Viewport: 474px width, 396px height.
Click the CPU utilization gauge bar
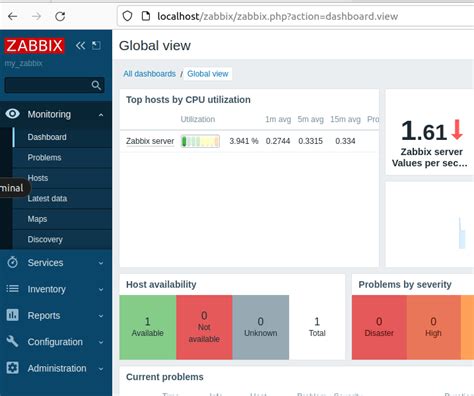point(200,141)
